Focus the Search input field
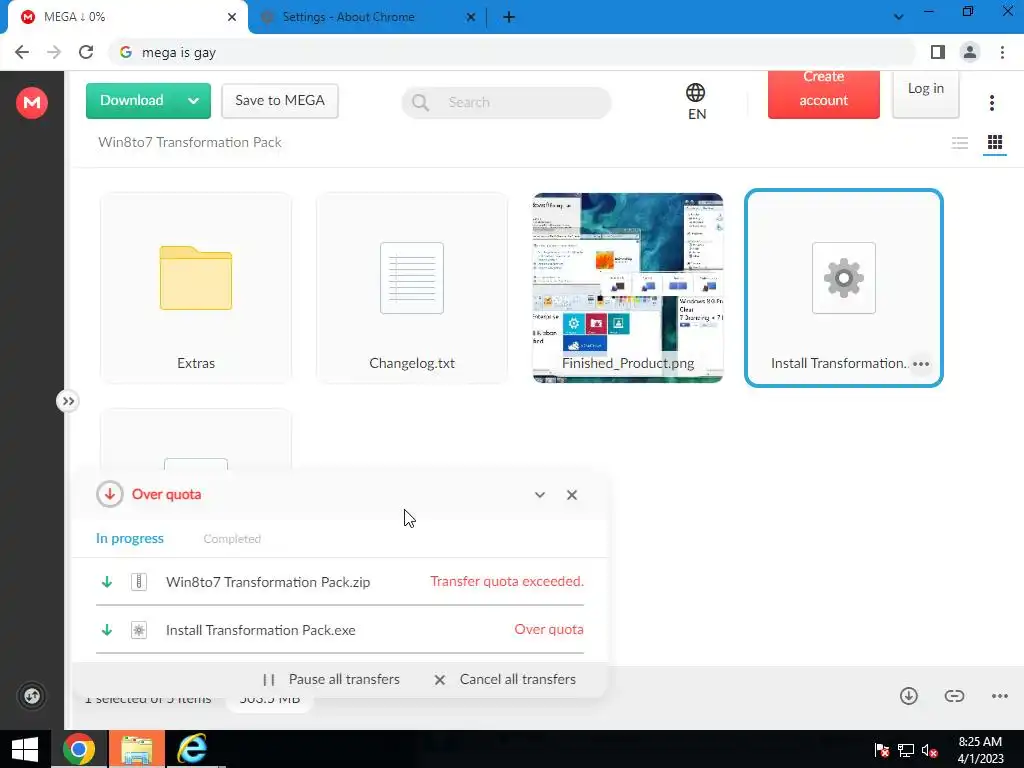1024x768 pixels. point(506,103)
